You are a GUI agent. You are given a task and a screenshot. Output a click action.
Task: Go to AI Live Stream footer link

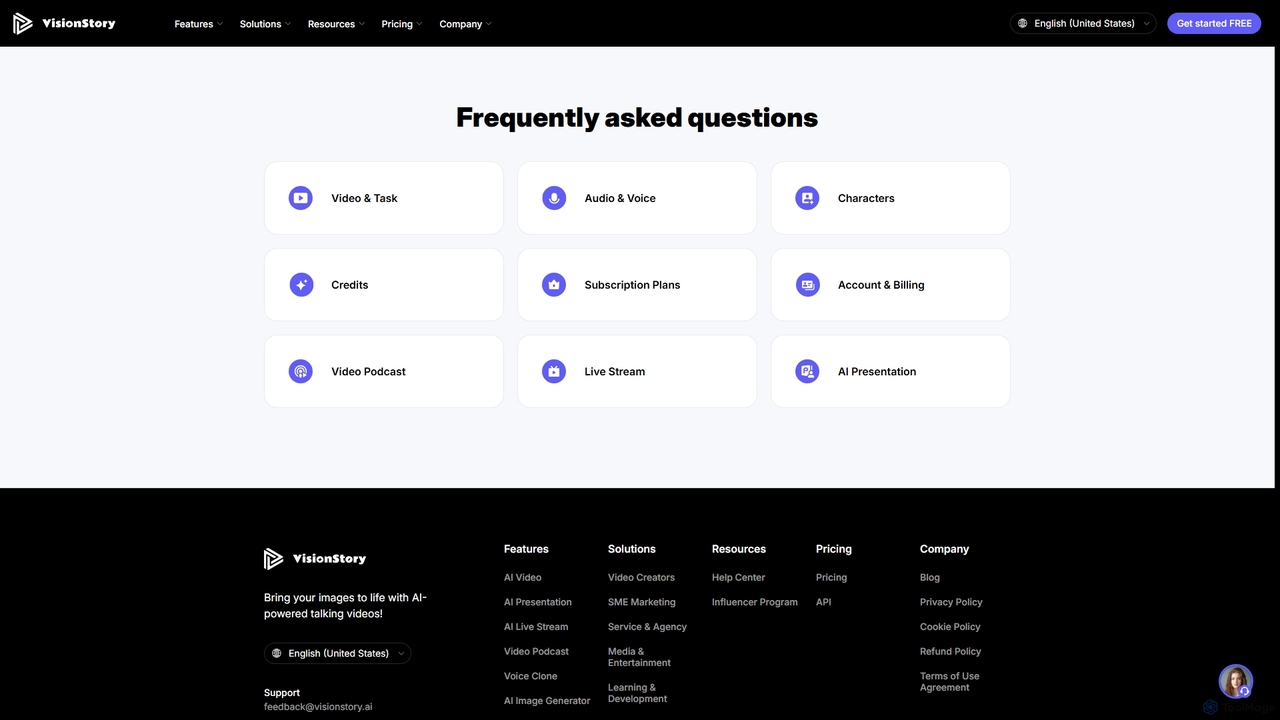tap(536, 627)
